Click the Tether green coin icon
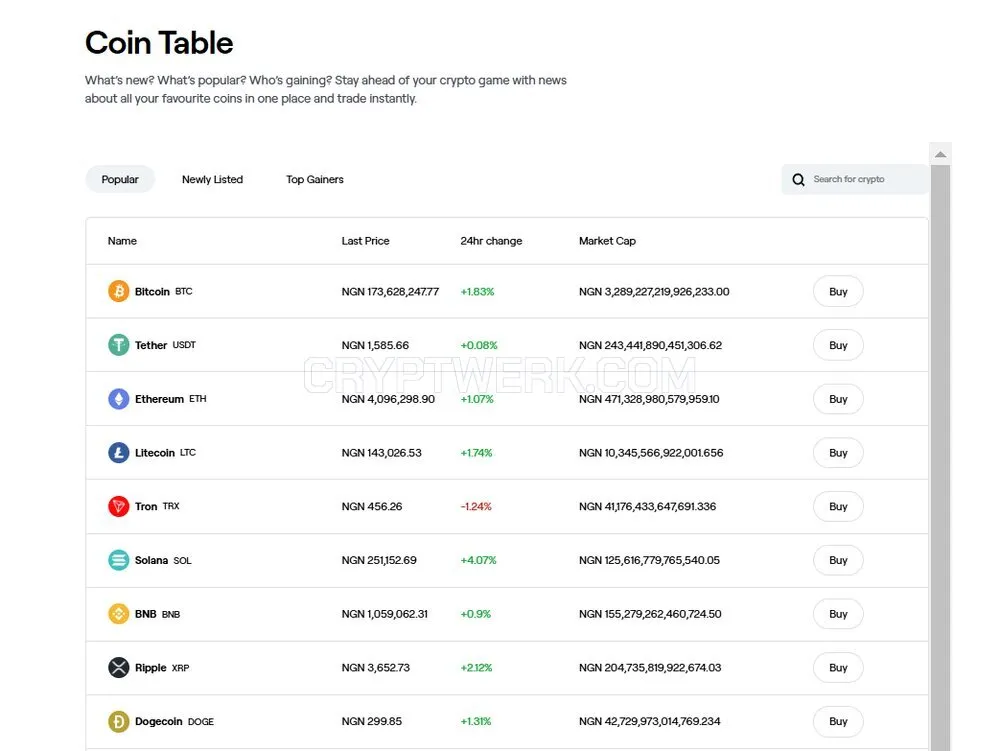 click(119, 345)
